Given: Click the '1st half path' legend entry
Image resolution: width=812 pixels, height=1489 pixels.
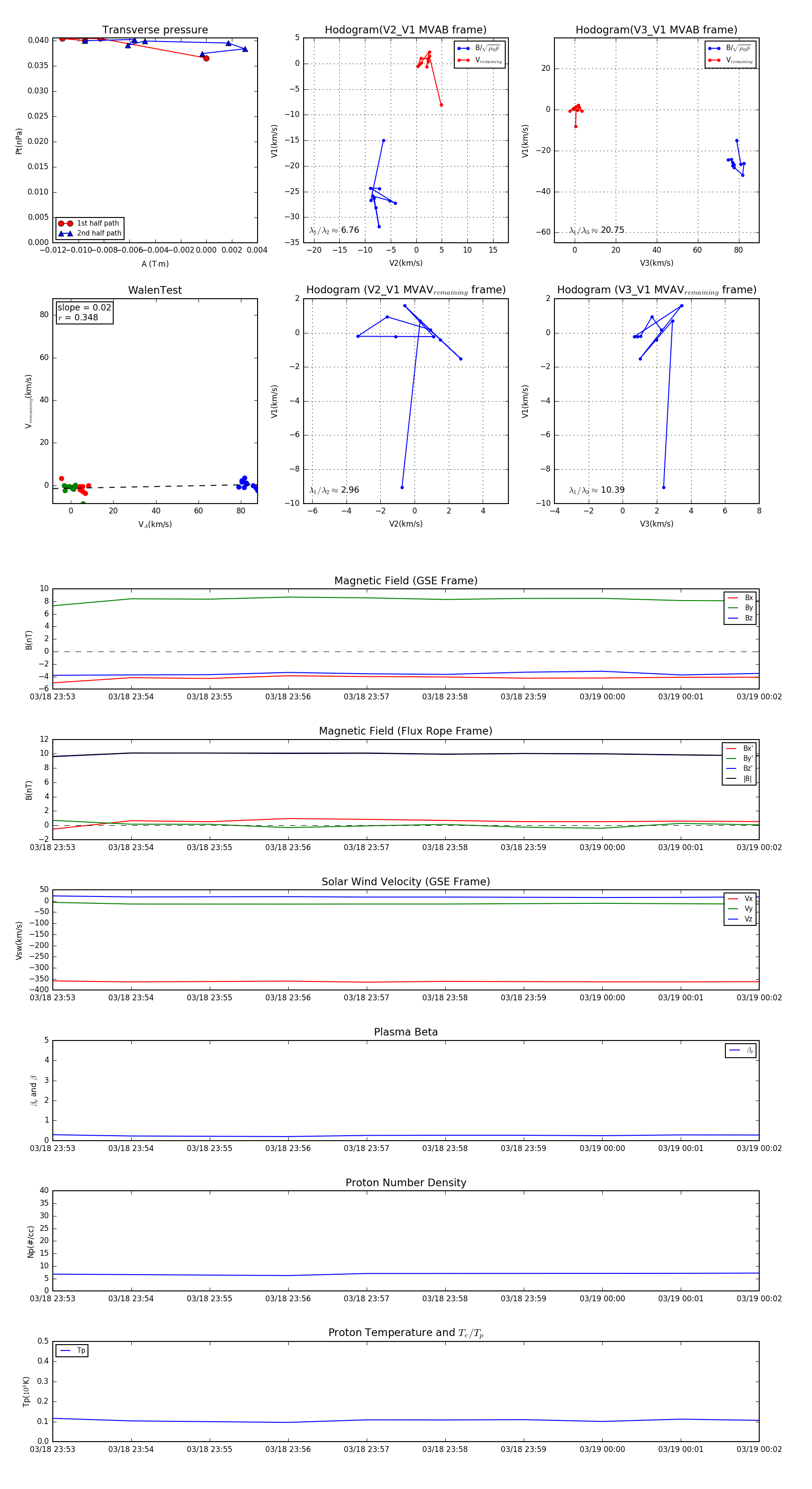Looking at the screenshot, I should 90,223.
